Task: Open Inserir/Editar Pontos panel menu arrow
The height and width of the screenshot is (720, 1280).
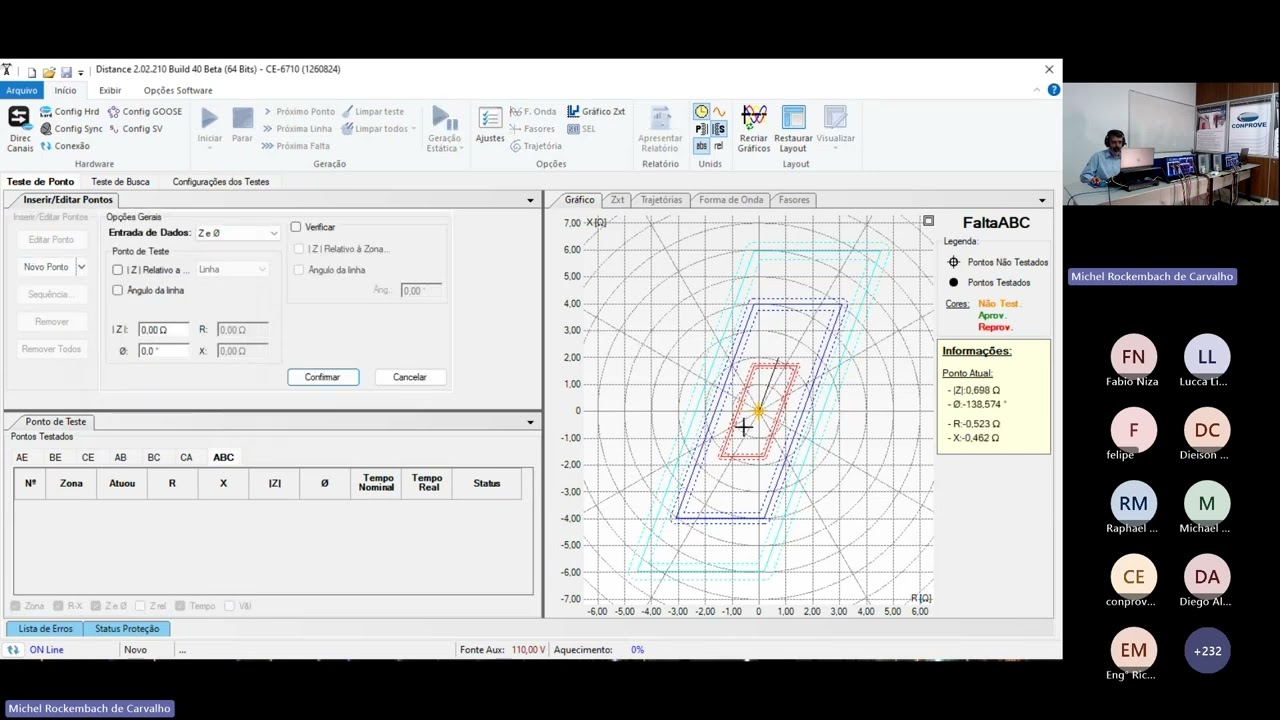Action: [x=530, y=200]
